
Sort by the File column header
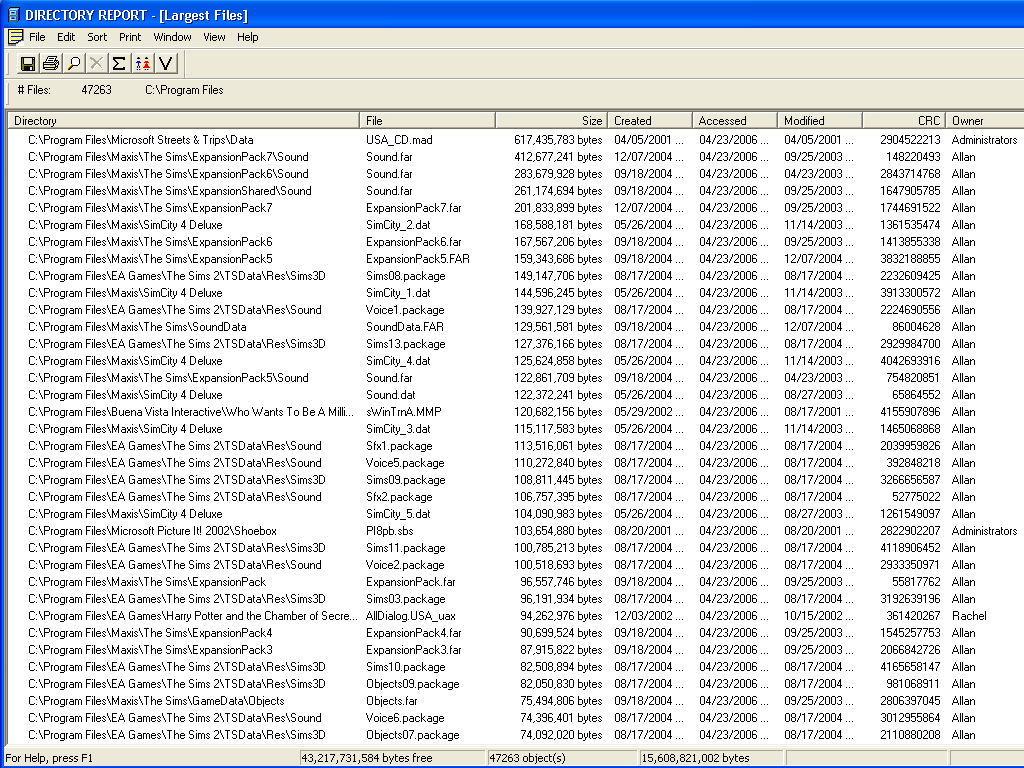click(x=427, y=121)
